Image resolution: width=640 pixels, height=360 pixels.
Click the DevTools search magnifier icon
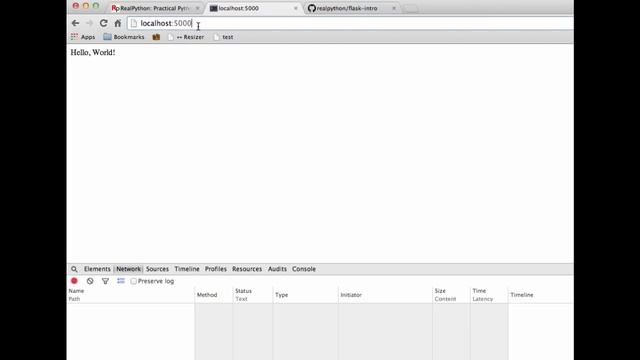[x=74, y=269]
